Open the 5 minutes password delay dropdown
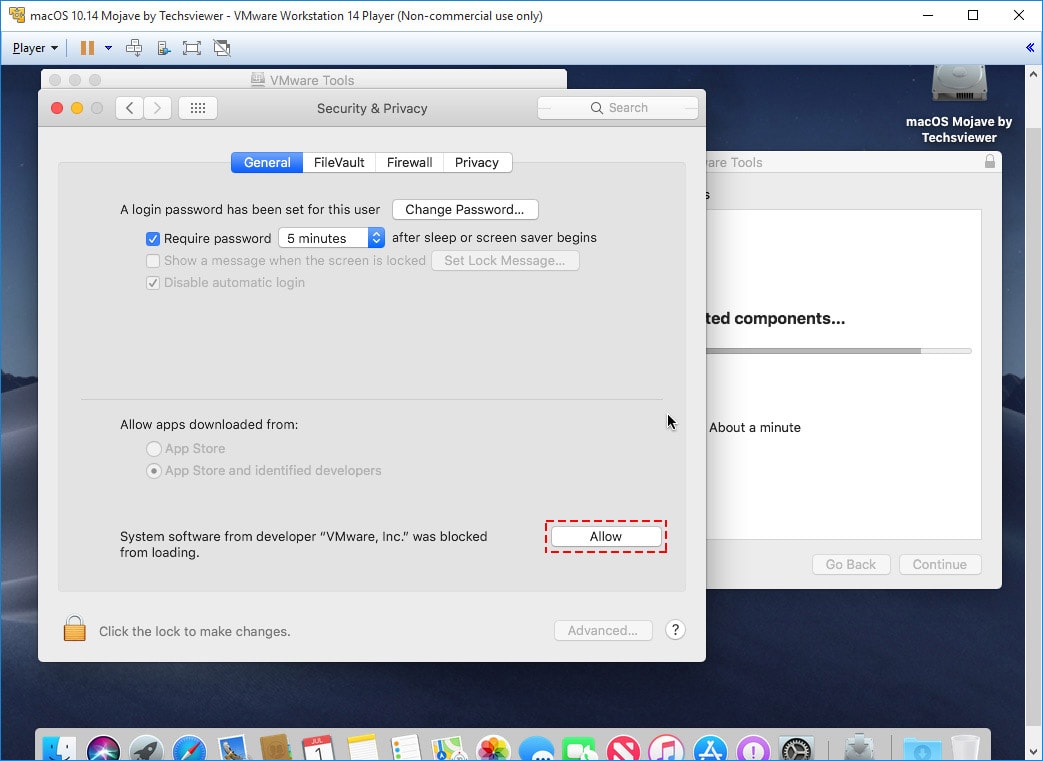The width and height of the screenshot is (1043, 761). 331,238
